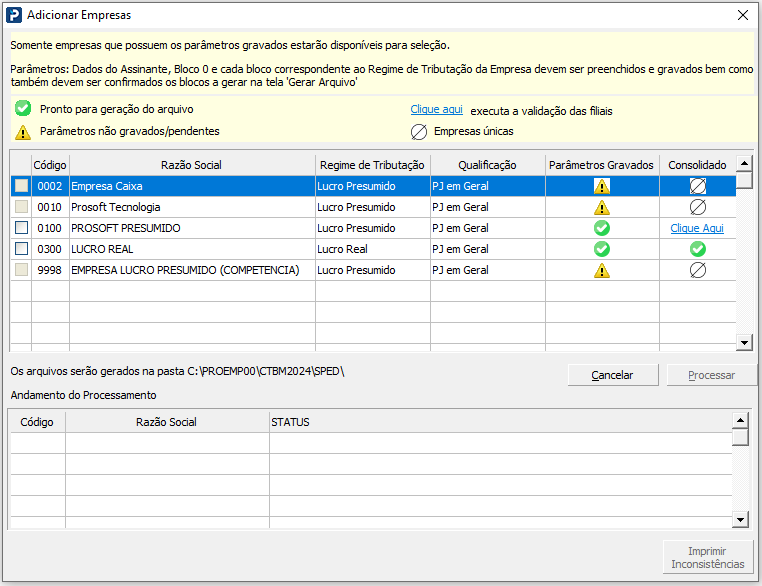Toggle the checkbox for 0010 Prosoft Tecnologia
This screenshot has width=762, height=586.
[x=21, y=207]
